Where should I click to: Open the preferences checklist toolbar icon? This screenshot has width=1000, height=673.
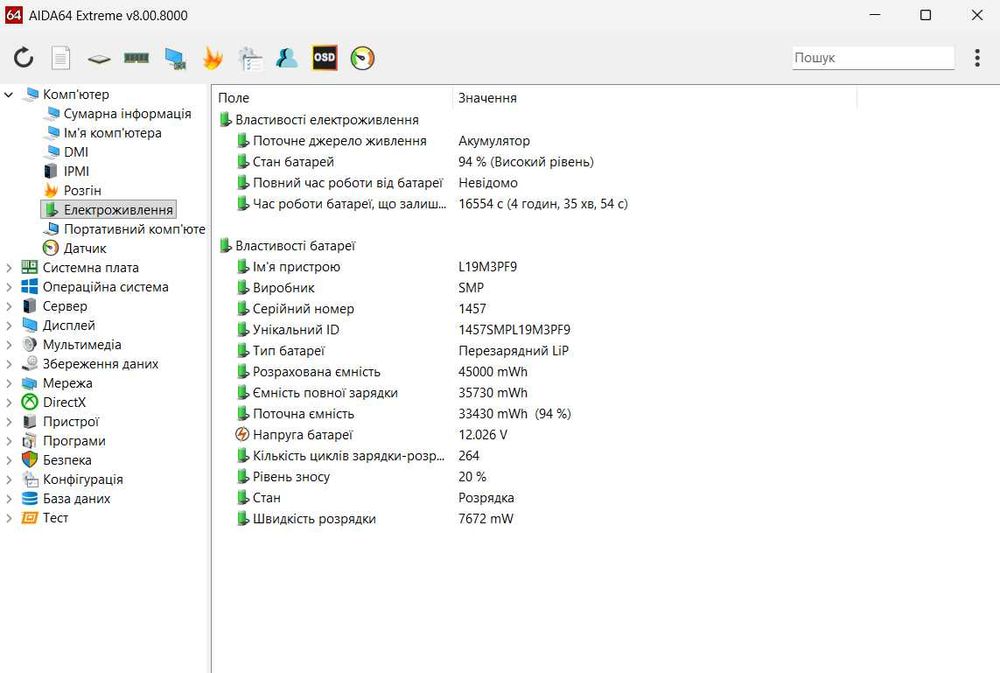pyautogui.click(x=249, y=58)
